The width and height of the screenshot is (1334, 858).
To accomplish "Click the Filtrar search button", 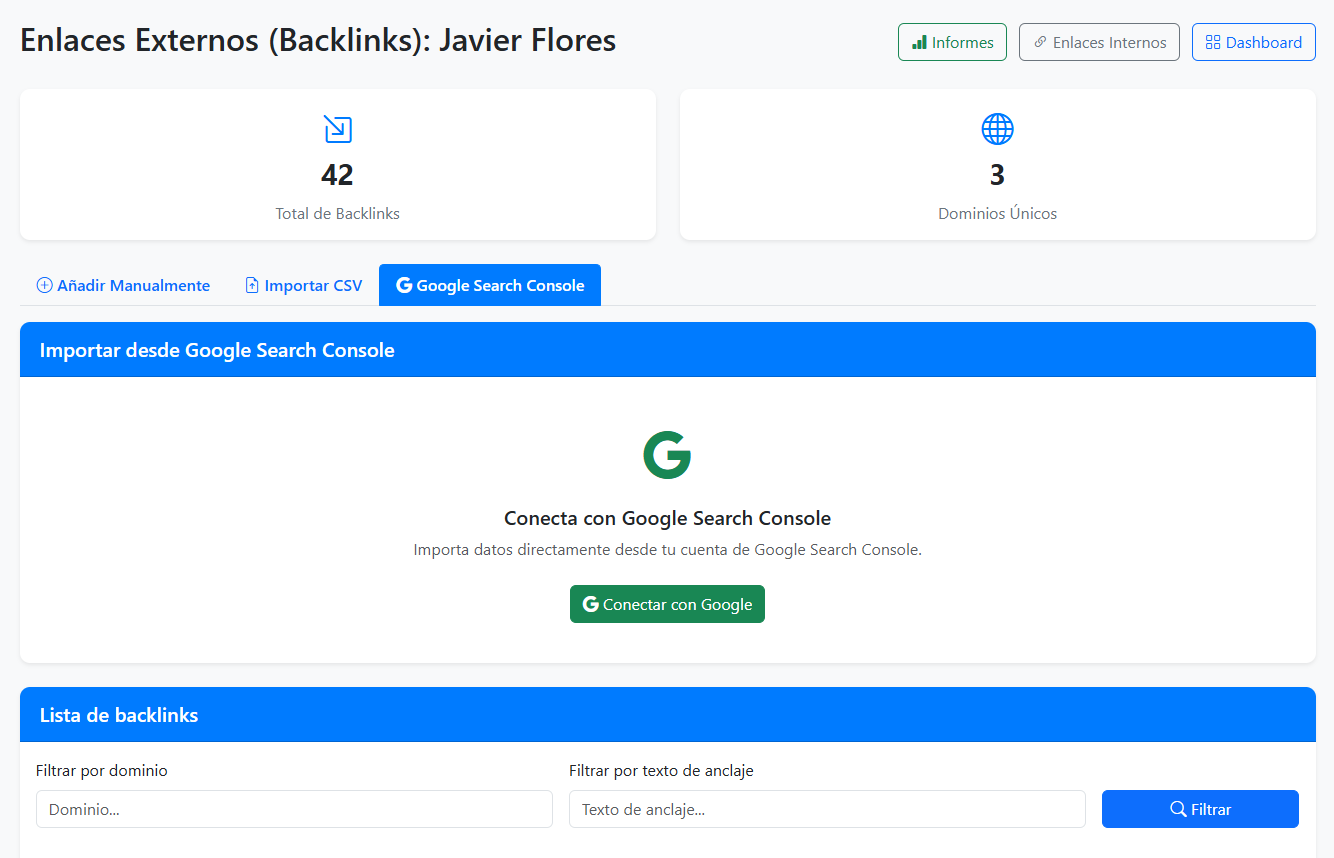I will [x=1200, y=809].
